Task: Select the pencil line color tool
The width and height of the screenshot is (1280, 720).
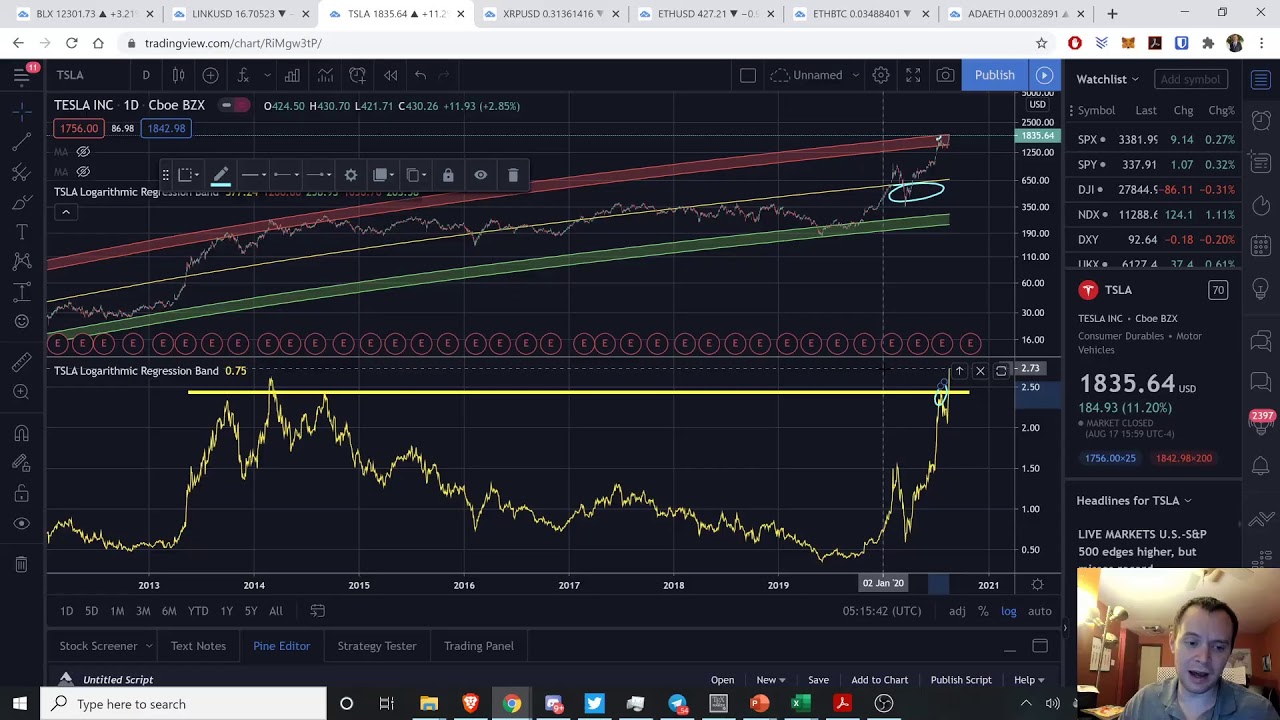Action: click(x=221, y=175)
